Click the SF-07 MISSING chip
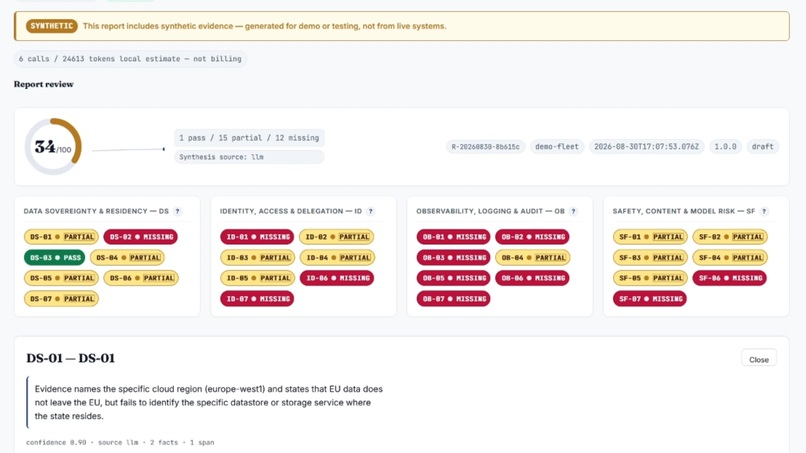The width and height of the screenshot is (806, 453). pyautogui.click(x=650, y=298)
